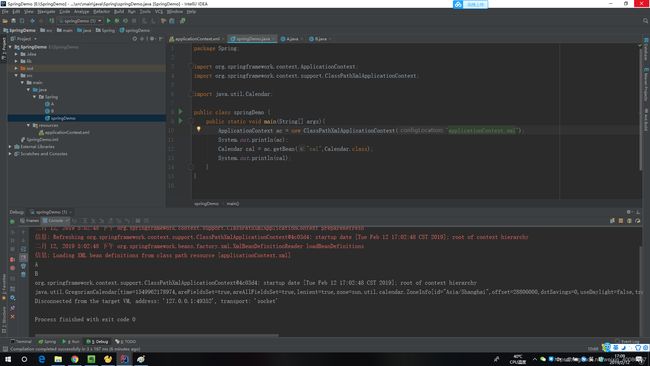Open the Event Log
The image size is (650, 366).
(x=628, y=342)
